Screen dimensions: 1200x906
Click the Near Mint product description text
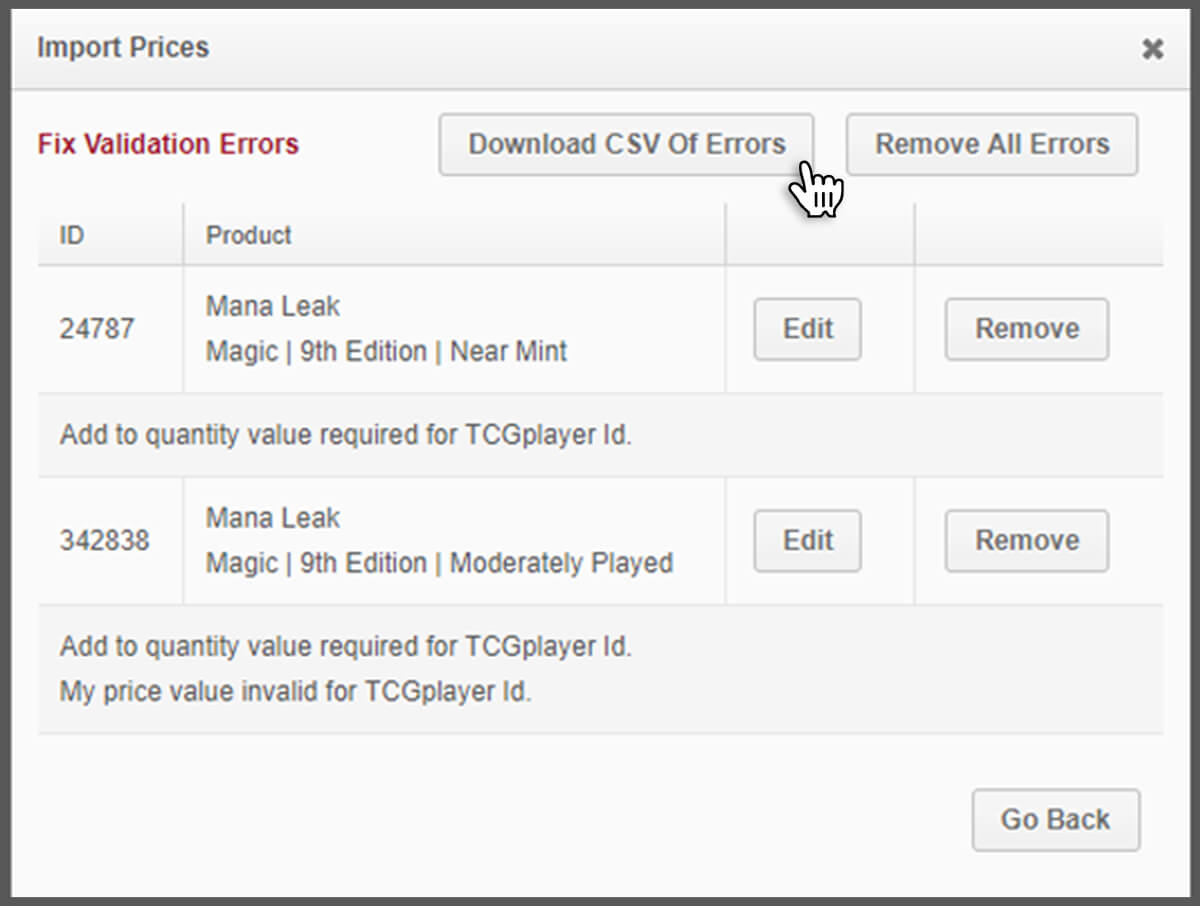point(386,351)
